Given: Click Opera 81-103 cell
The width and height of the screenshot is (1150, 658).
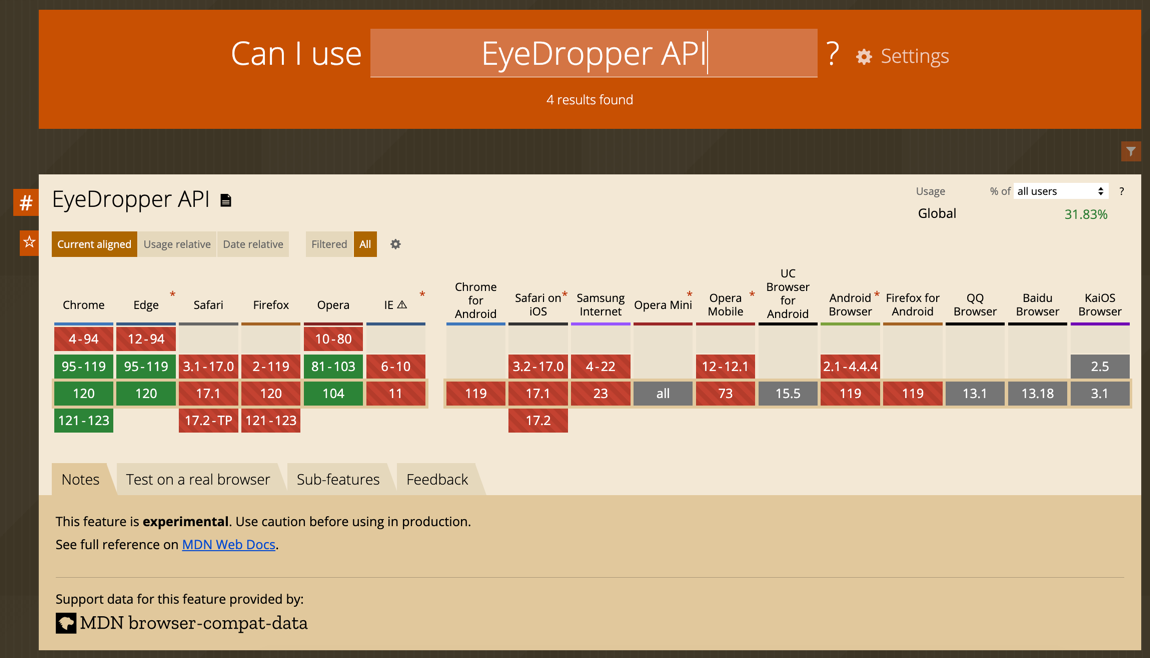Looking at the screenshot, I should [333, 366].
